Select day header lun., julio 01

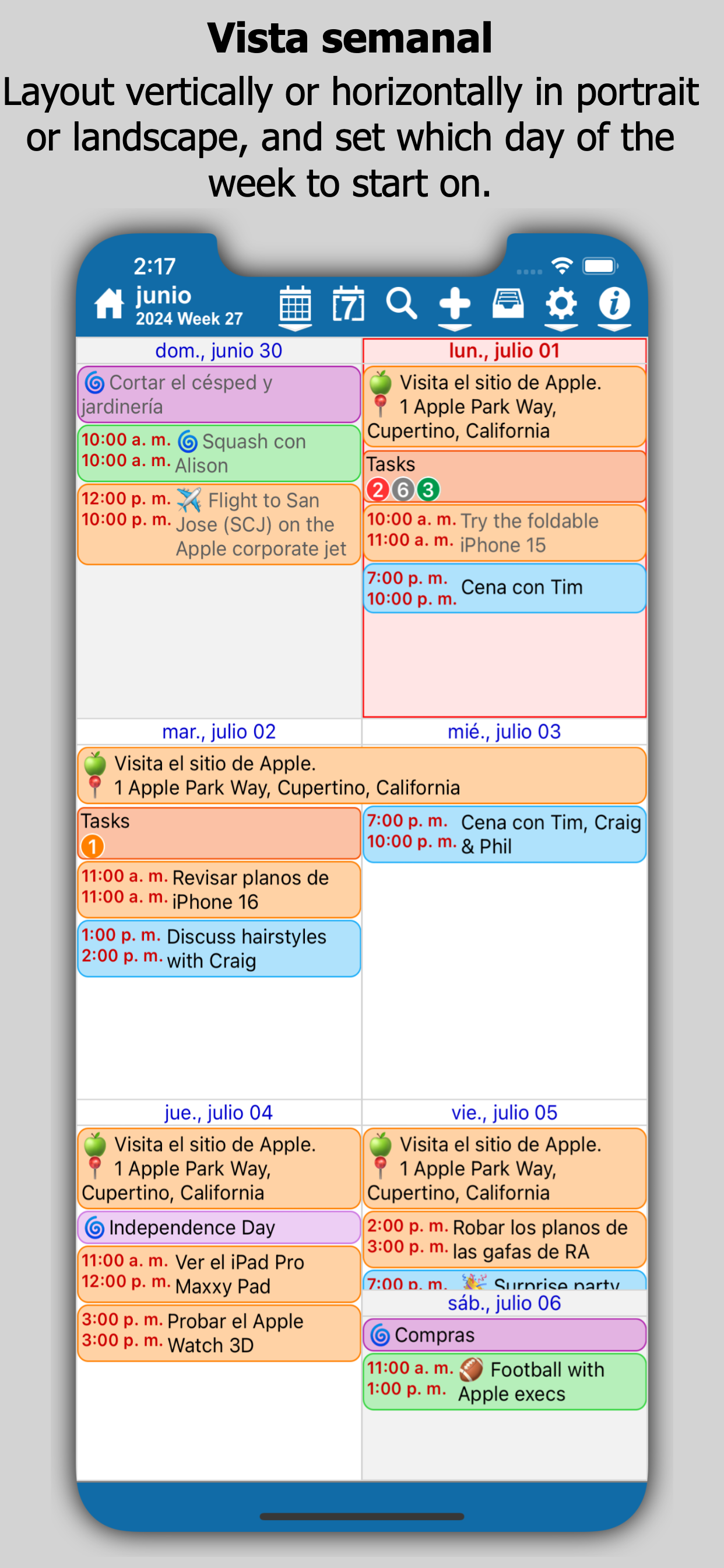[x=504, y=351]
